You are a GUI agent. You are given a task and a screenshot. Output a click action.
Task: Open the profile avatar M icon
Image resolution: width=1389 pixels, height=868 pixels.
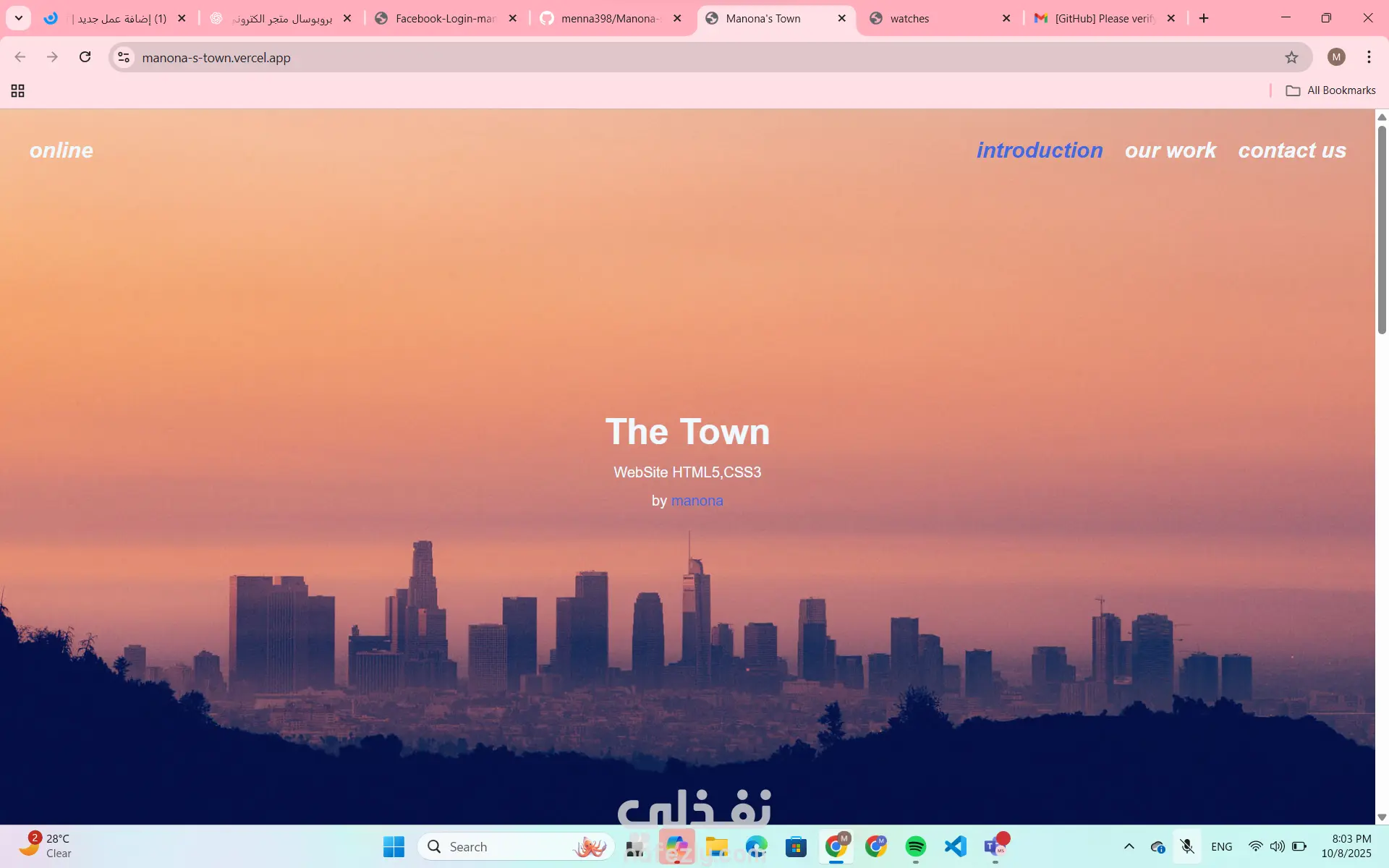pos(1336,57)
